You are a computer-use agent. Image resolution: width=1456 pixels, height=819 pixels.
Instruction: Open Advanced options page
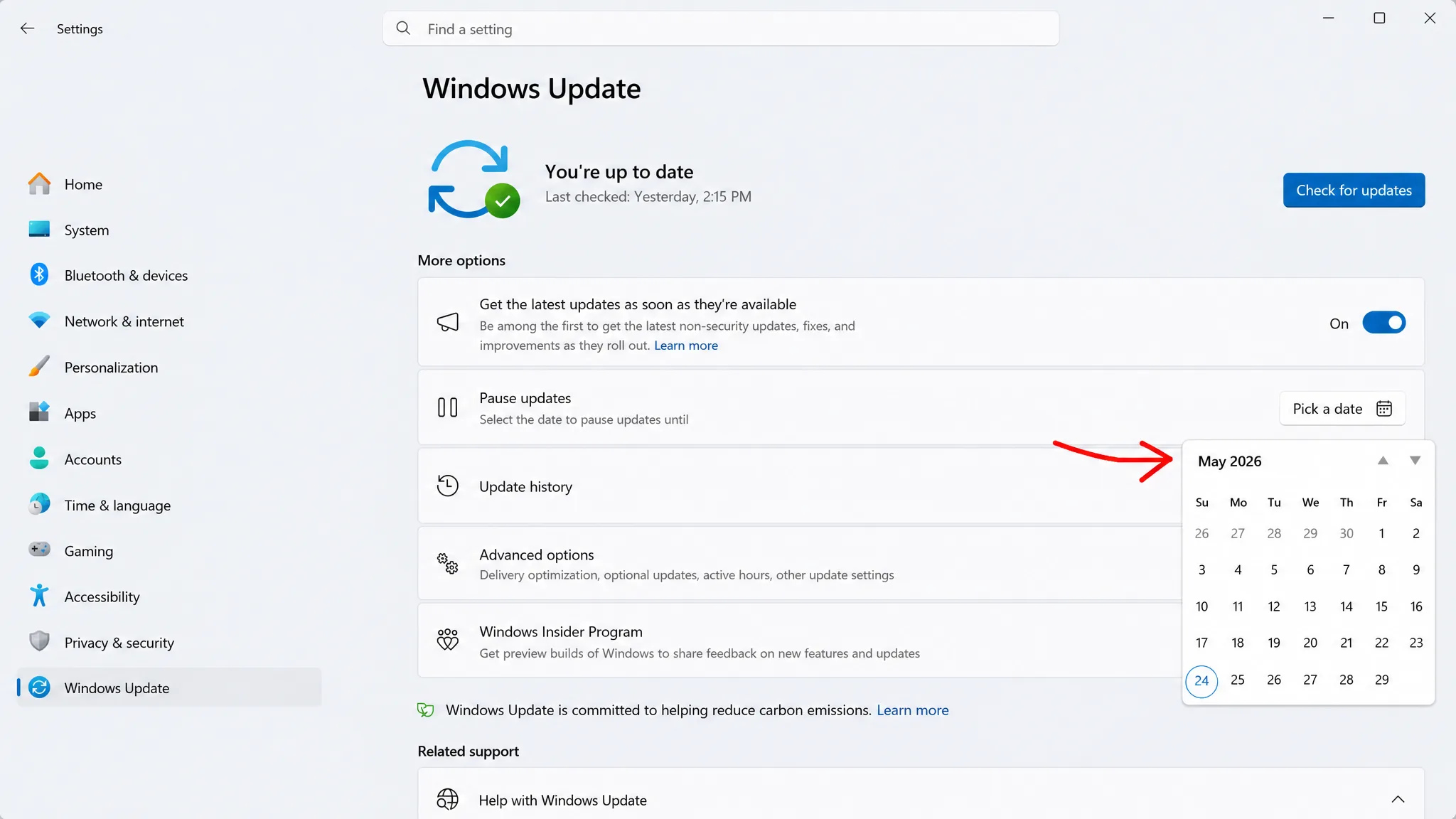coord(800,564)
